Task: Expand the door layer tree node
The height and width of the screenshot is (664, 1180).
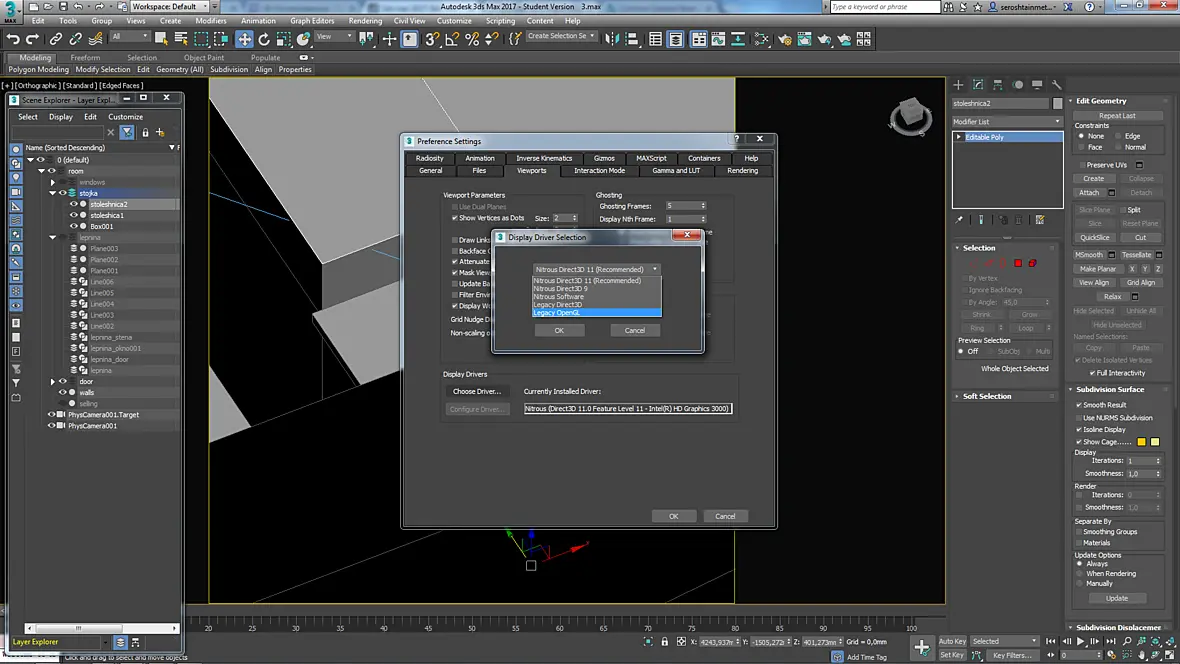Action: (53, 382)
